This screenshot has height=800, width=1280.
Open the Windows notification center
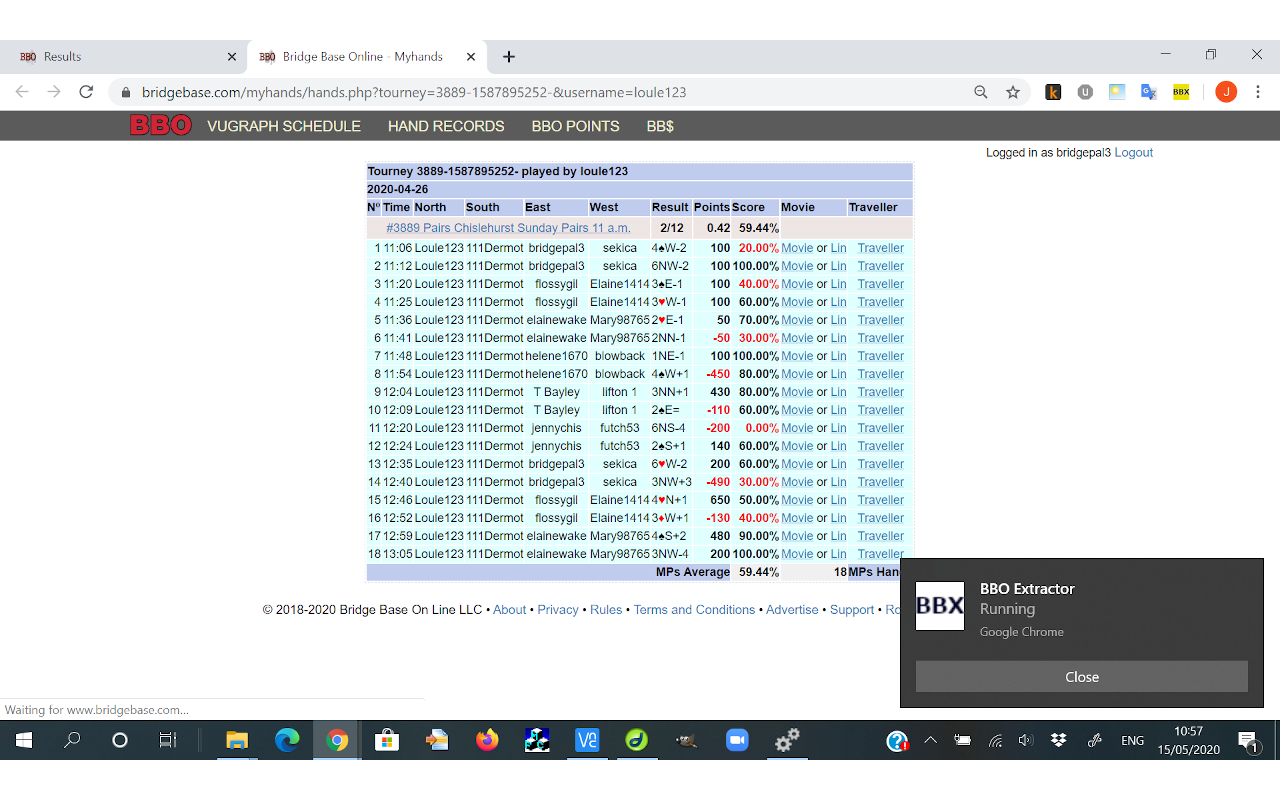tap(1248, 741)
